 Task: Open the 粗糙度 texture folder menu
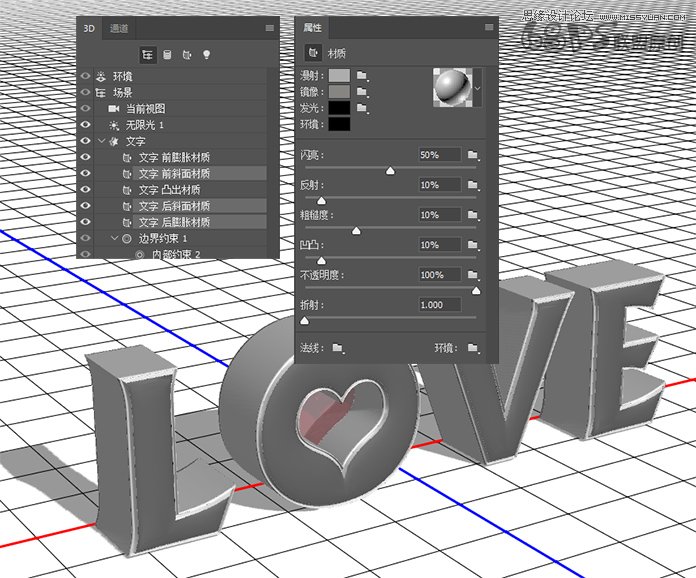[473, 215]
